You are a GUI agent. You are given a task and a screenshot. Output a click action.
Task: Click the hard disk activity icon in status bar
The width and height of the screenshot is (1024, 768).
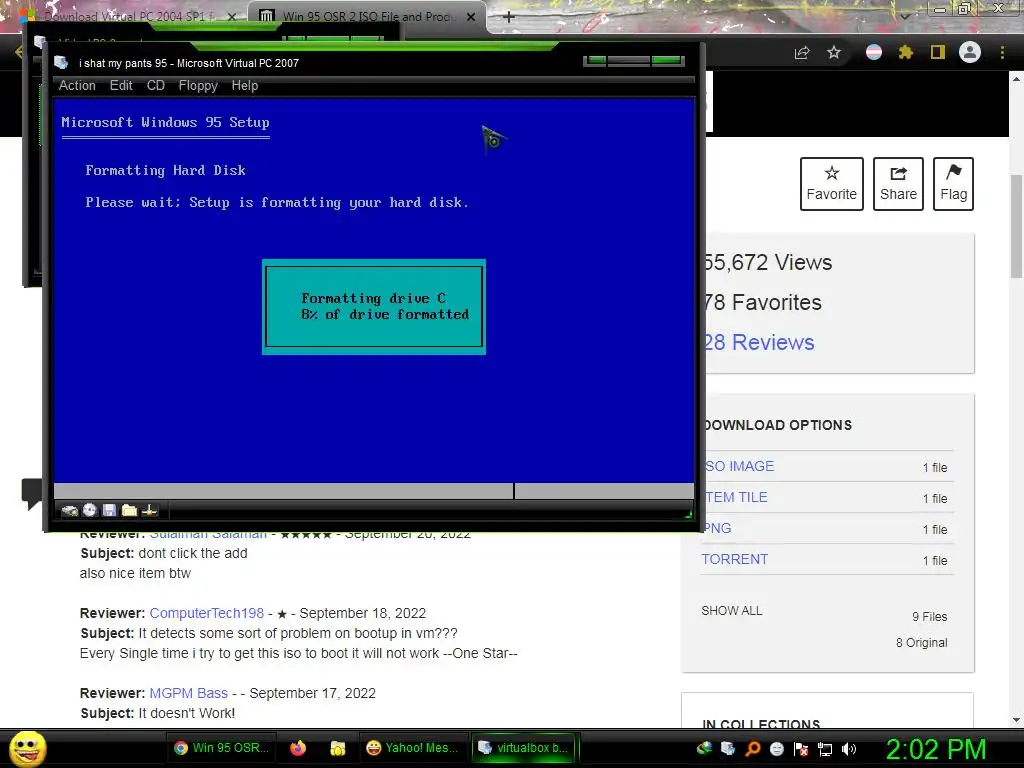(69, 511)
